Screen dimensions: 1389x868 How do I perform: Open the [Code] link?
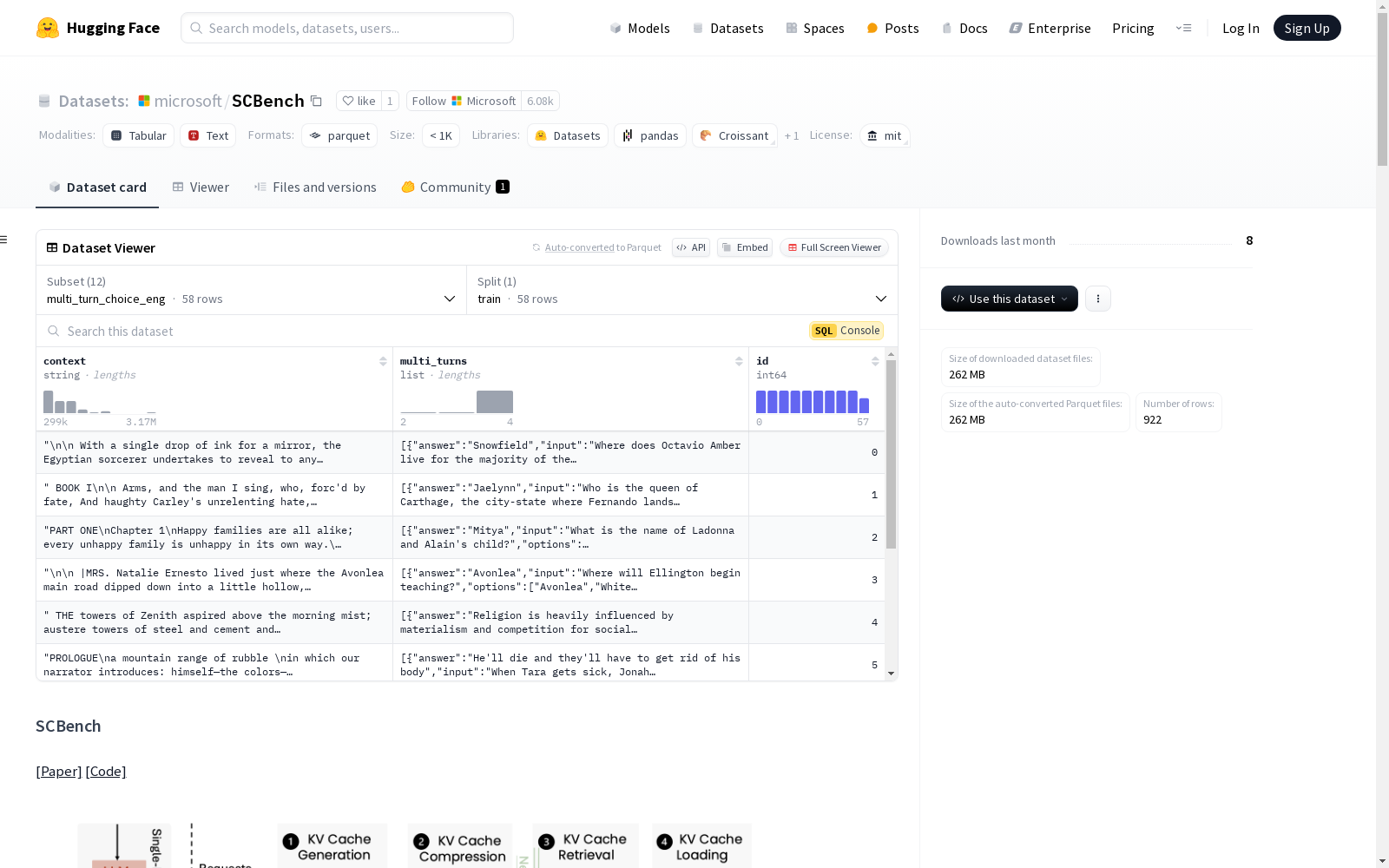pyautogui.click(x=106, y=771)
